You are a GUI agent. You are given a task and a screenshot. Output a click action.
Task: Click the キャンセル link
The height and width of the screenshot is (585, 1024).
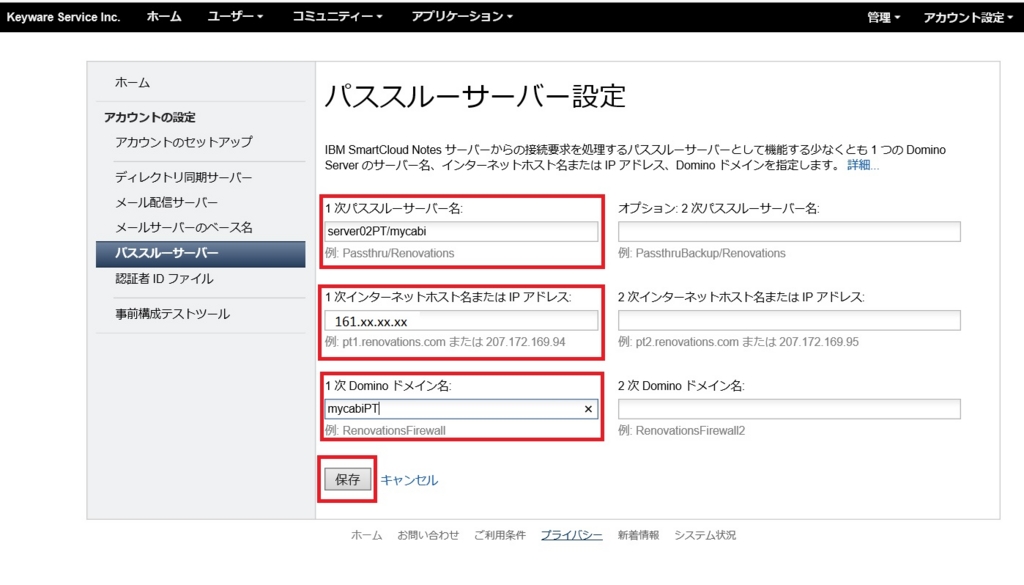coord(409,480)
